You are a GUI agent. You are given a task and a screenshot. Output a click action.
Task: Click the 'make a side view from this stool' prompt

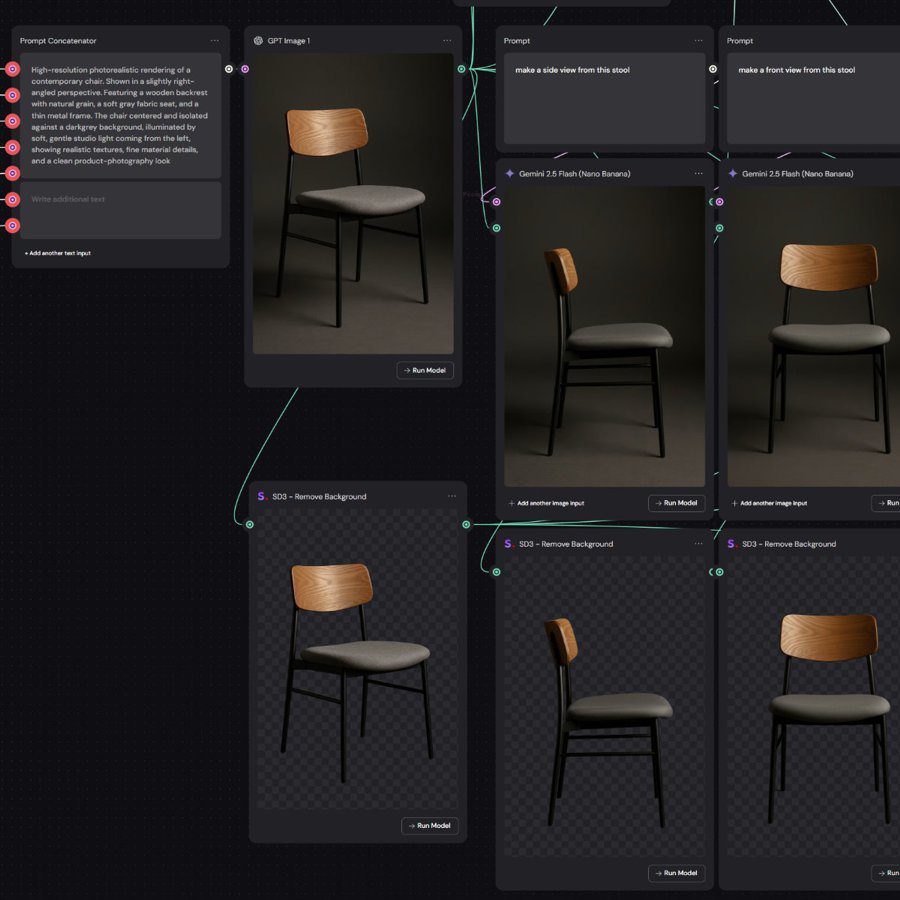click(x=604, y=98)
